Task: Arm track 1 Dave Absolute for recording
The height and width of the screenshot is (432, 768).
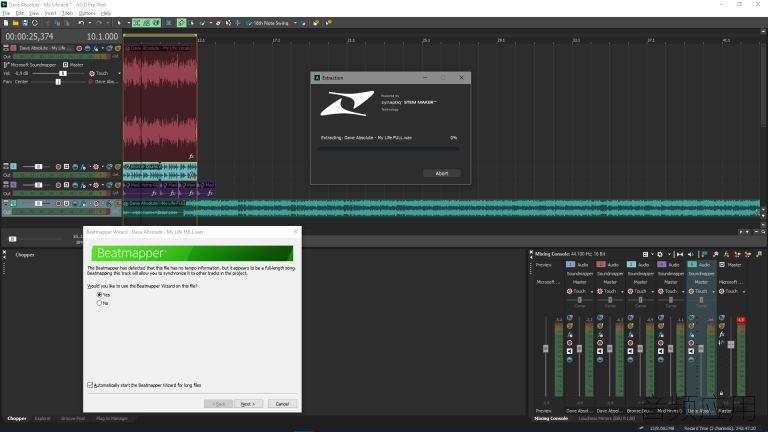Action: pos(79,48)
